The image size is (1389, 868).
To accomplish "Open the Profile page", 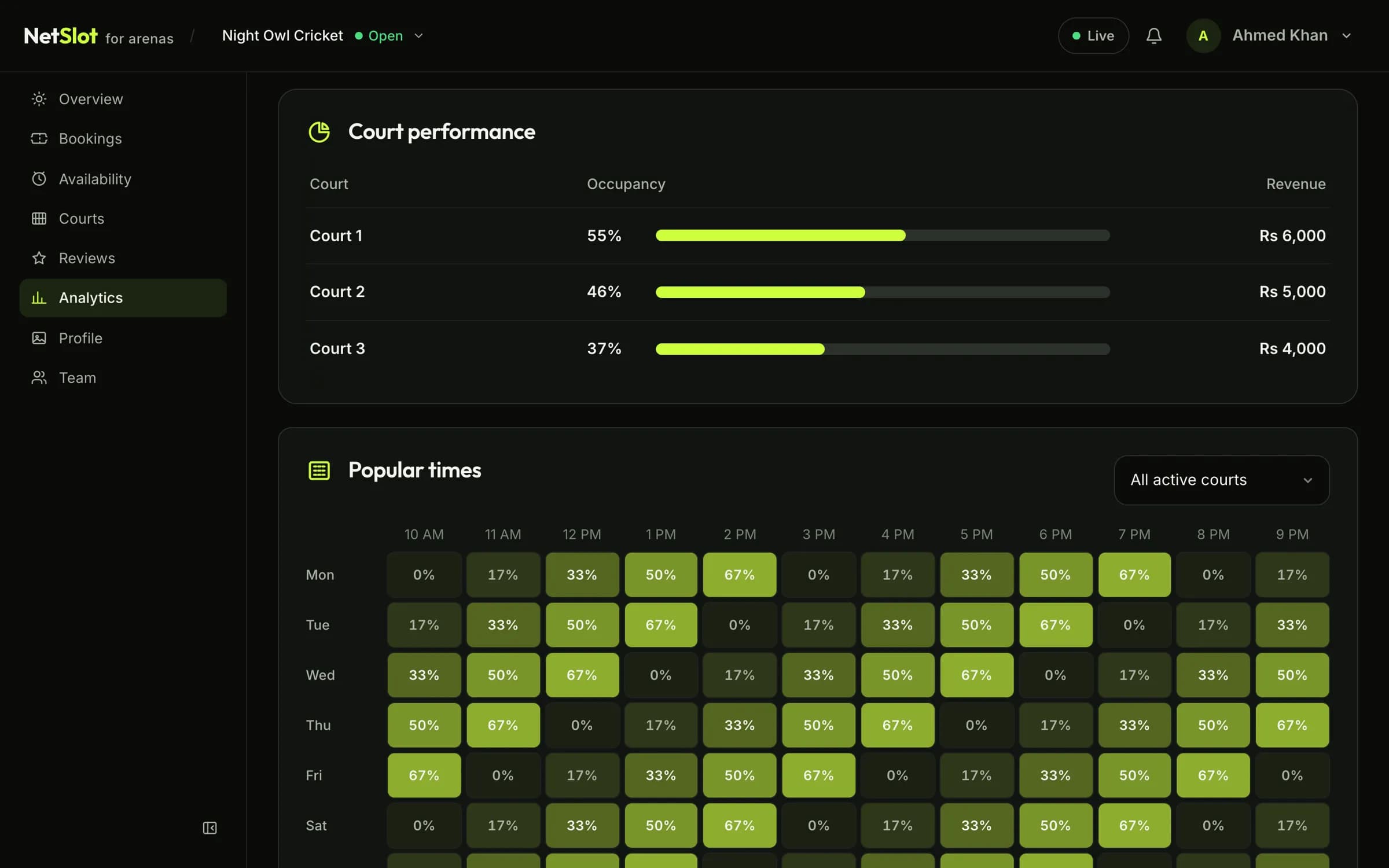I will tap(123, 338).
